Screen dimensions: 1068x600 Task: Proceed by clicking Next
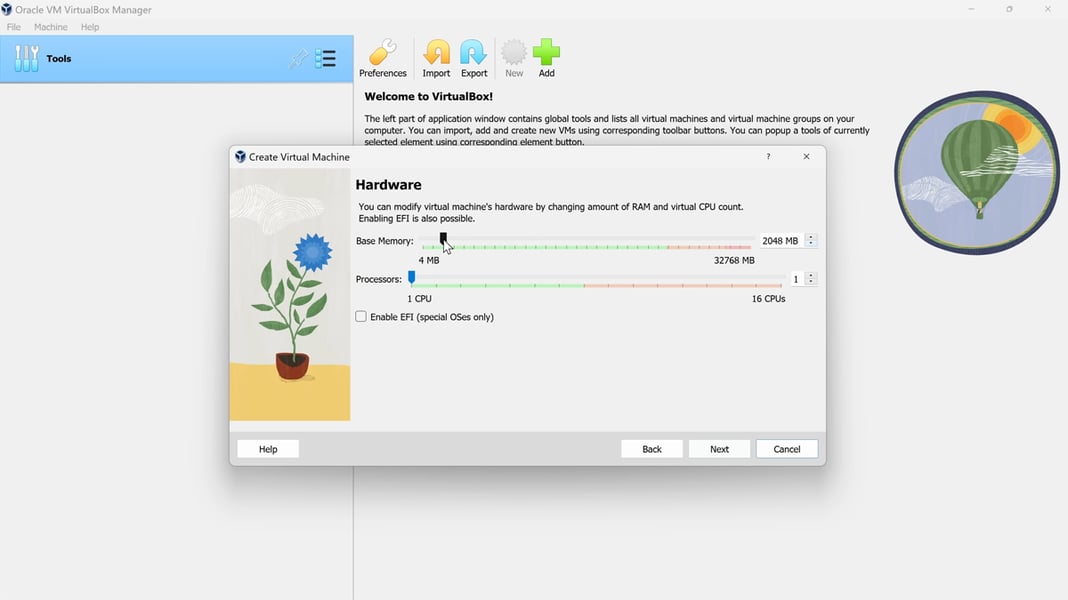click(719, 448)
